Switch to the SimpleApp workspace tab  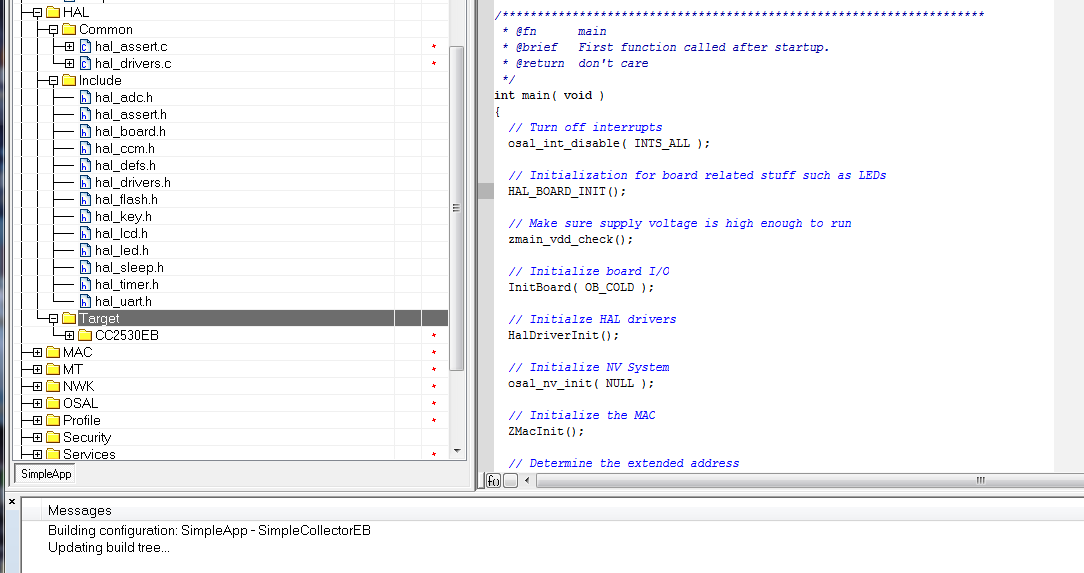[46, 474]
